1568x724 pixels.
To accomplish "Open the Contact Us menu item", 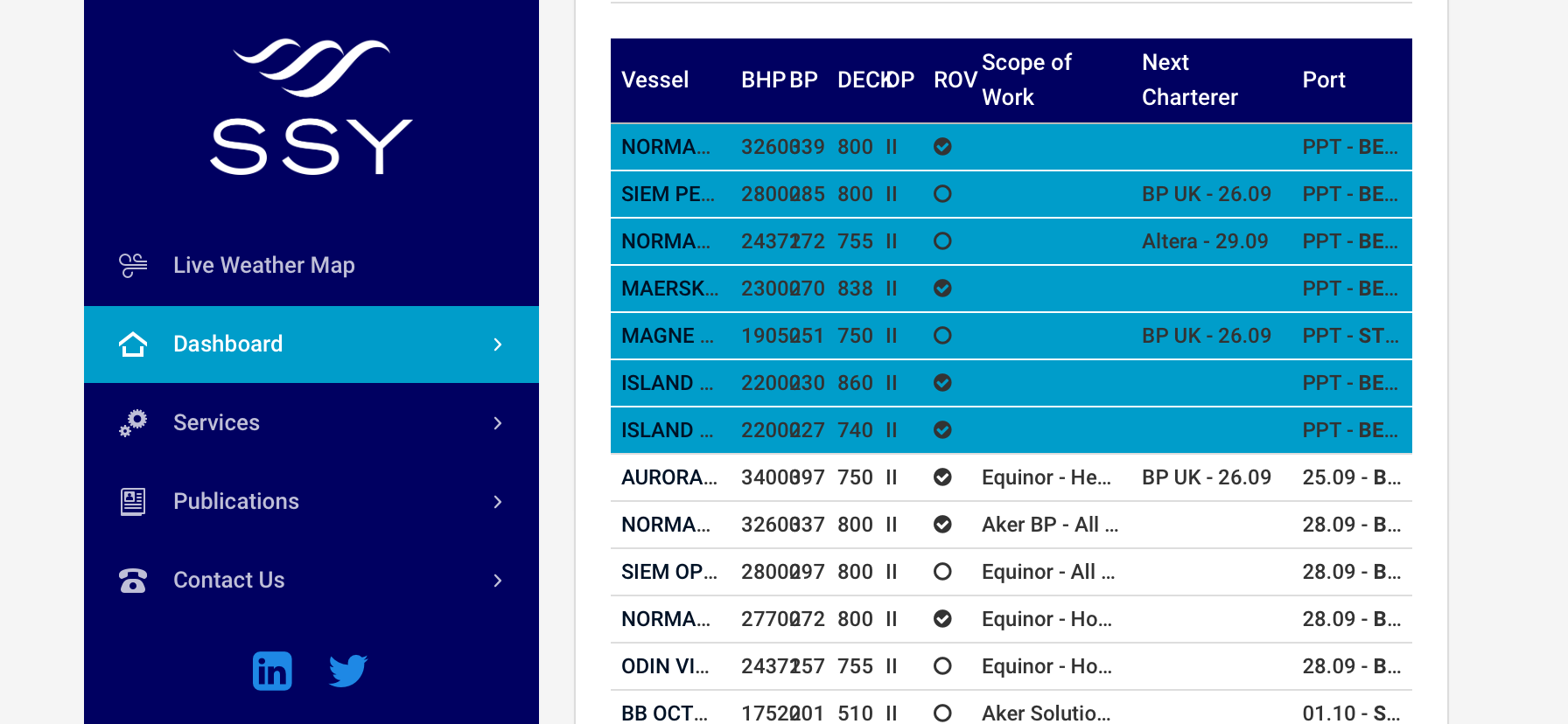I will (x=311, y=581).
